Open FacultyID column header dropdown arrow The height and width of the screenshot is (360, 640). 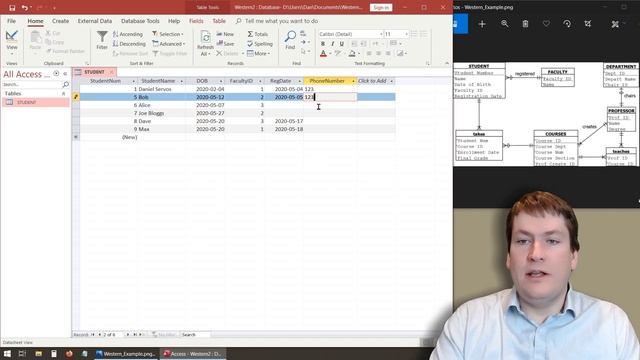pos(260,81)
